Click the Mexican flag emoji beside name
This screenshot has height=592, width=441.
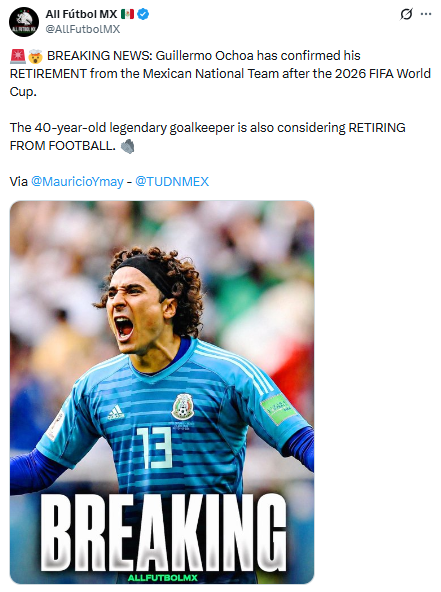pyautogui.click(x=127, y=14)
